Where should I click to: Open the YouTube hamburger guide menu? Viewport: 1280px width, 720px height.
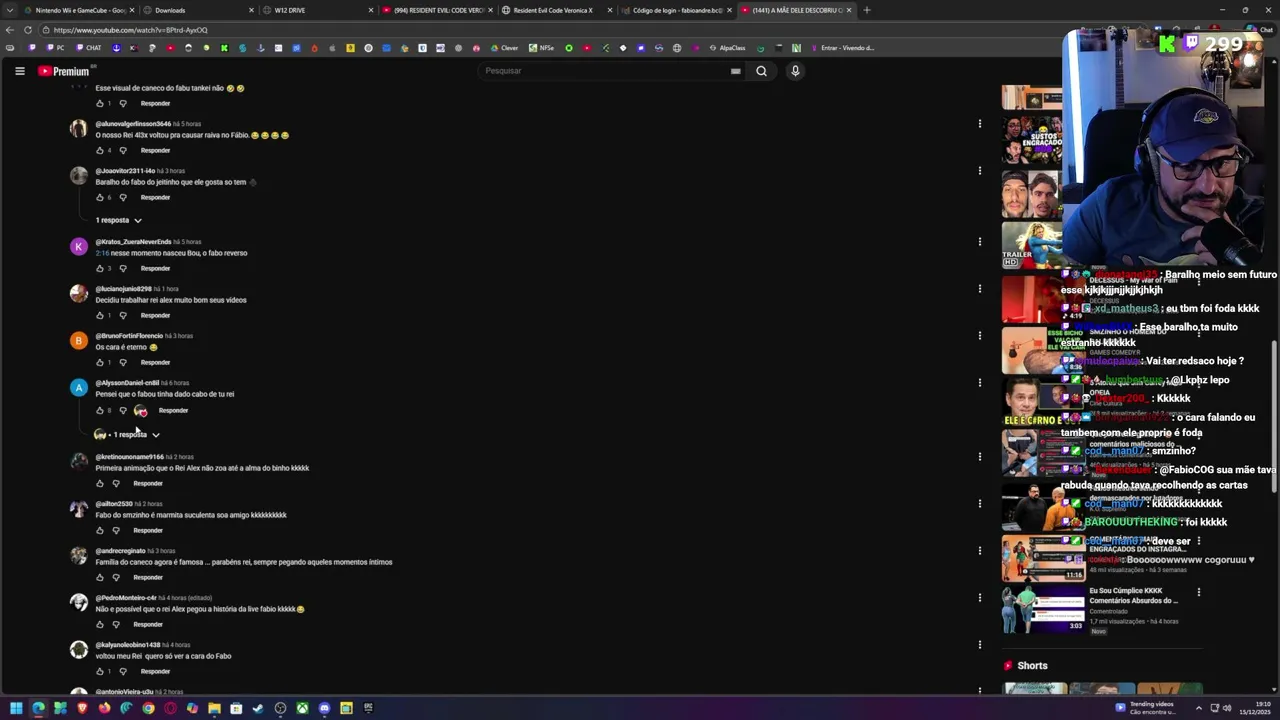click(x=19, y=71)
